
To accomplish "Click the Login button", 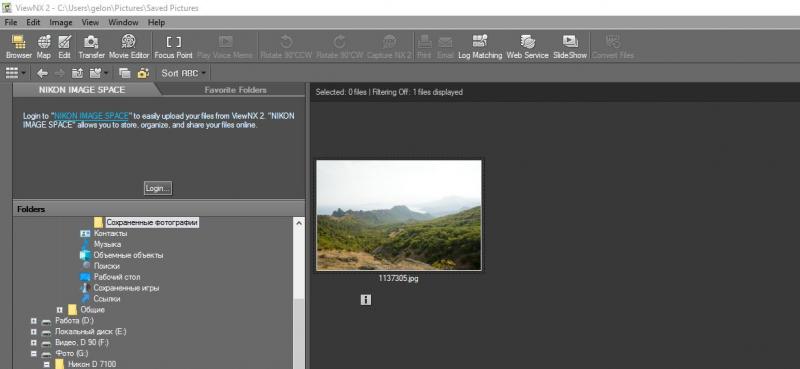I will [x=158, y=188].
